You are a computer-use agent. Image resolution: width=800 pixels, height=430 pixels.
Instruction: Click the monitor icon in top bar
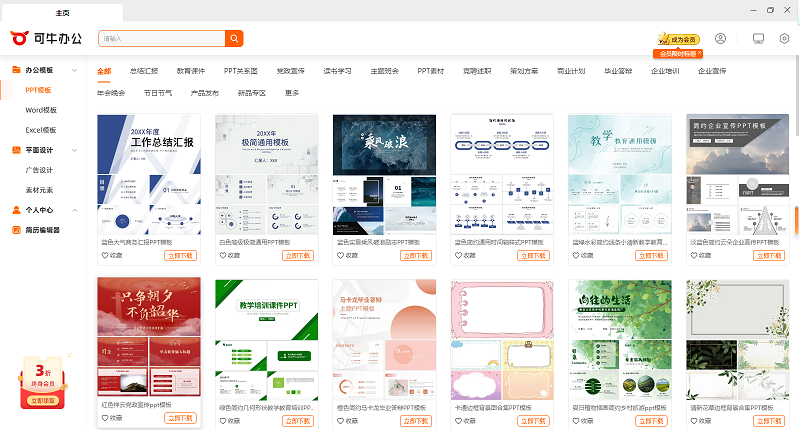758,39
